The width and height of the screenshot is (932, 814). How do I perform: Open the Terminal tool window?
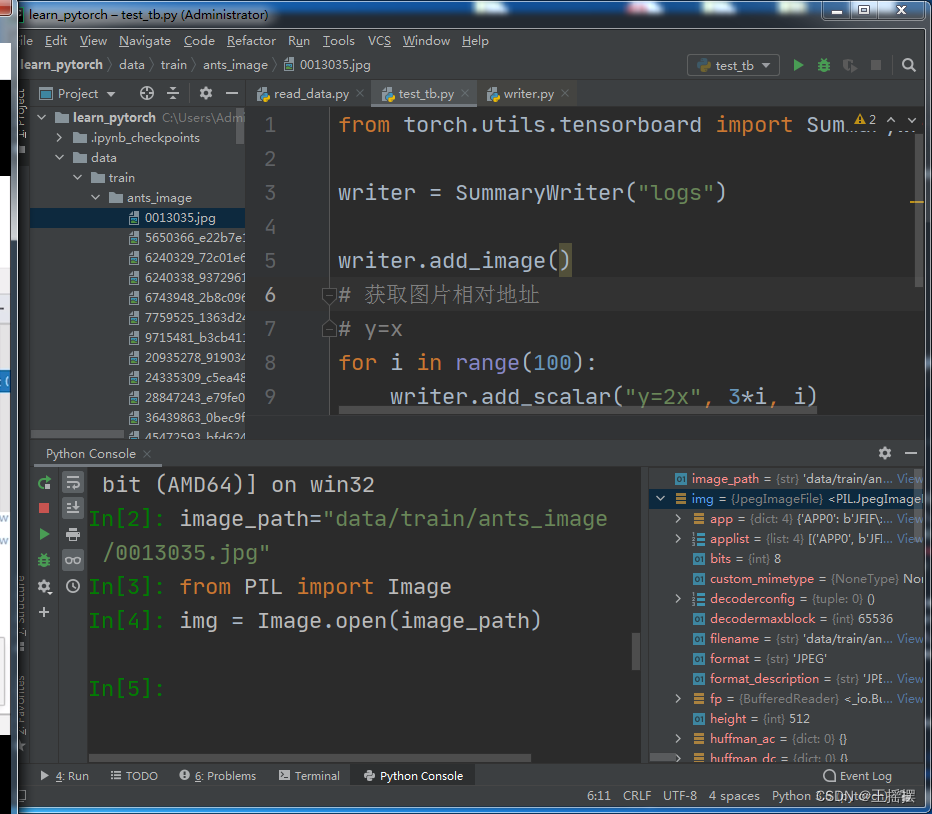coord(309,775)
